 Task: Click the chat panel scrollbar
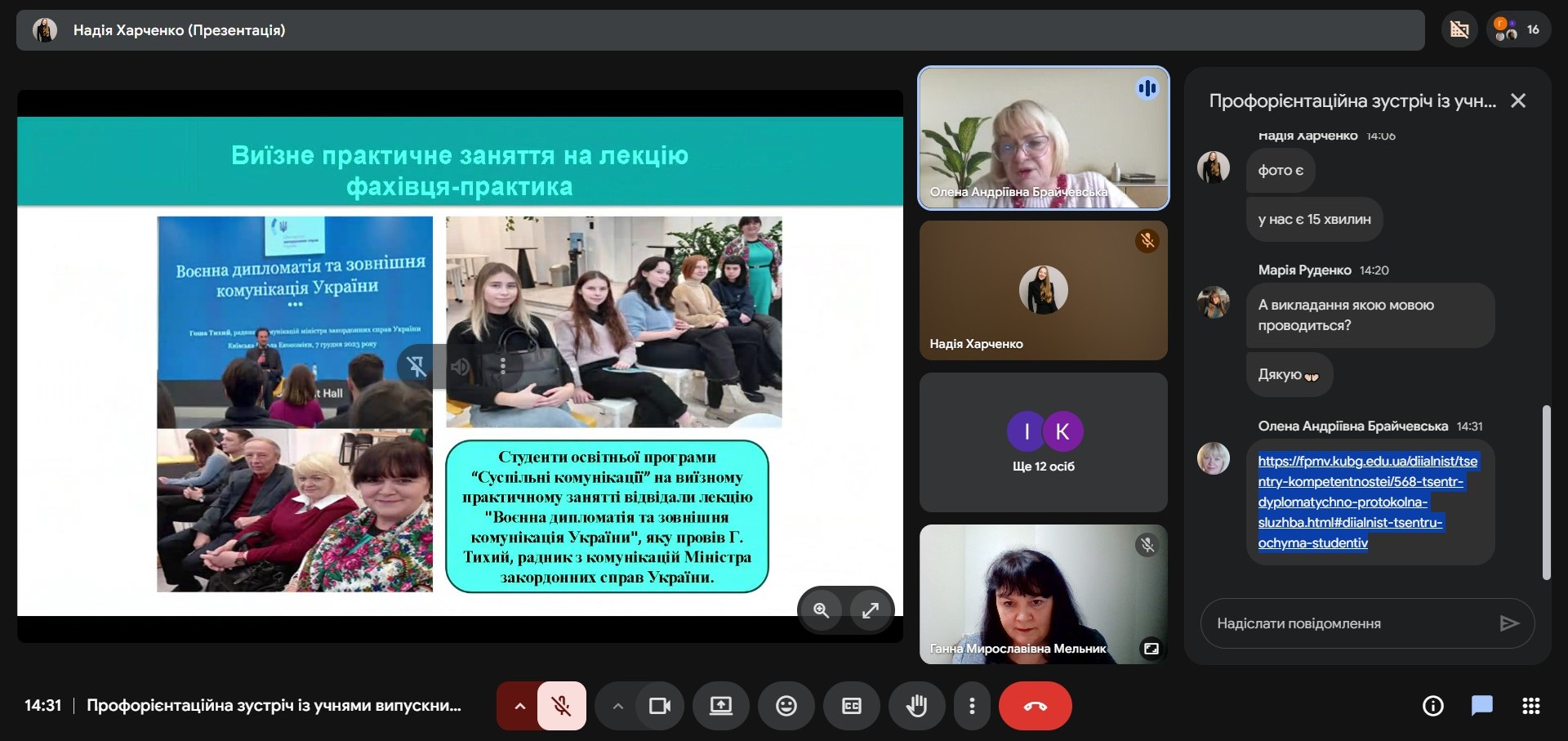[1545, 490]
